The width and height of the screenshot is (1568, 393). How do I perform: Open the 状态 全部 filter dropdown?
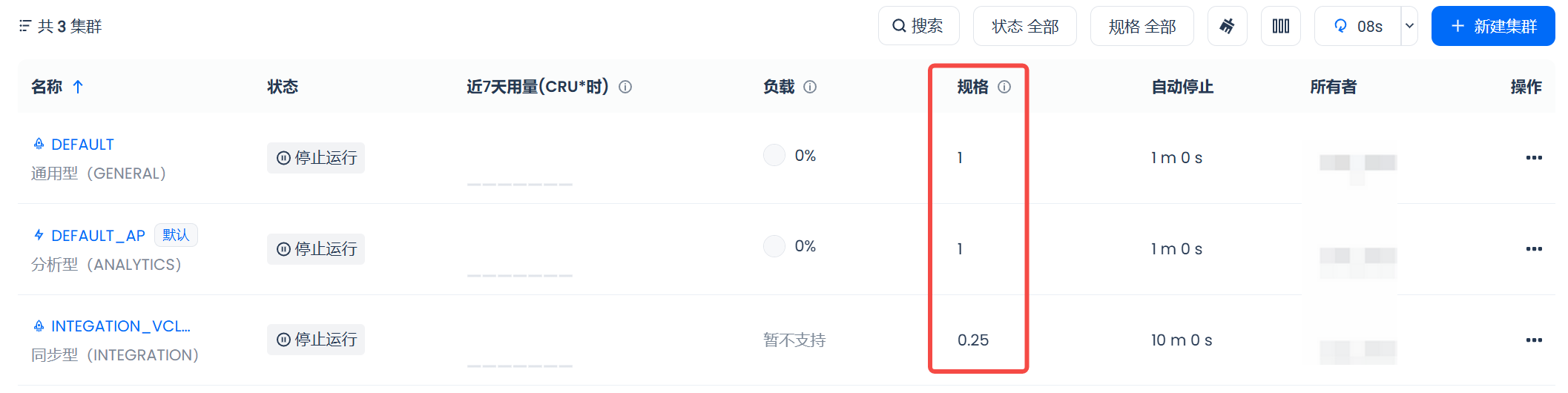(1025, 26)
